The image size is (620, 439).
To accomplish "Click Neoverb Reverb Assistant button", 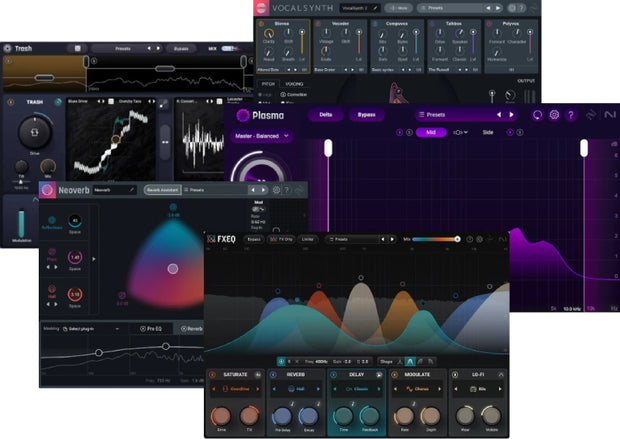I will tap(162, 190).
